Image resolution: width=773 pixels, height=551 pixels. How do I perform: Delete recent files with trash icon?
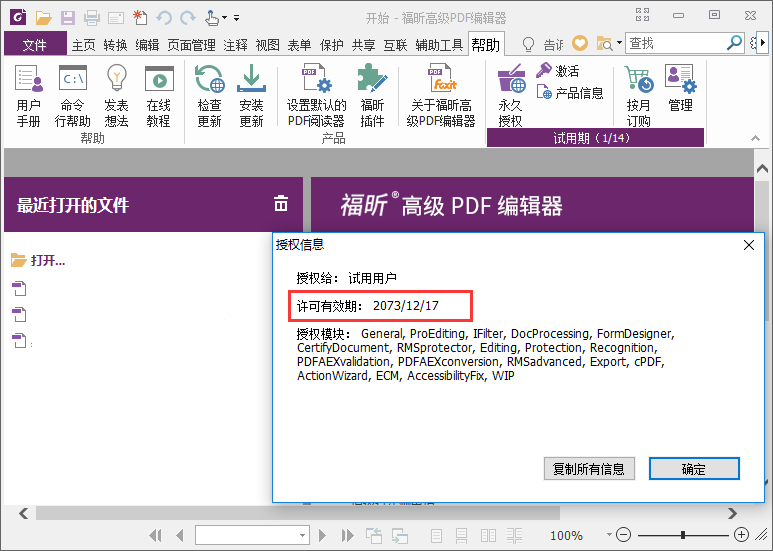point(281,204)
